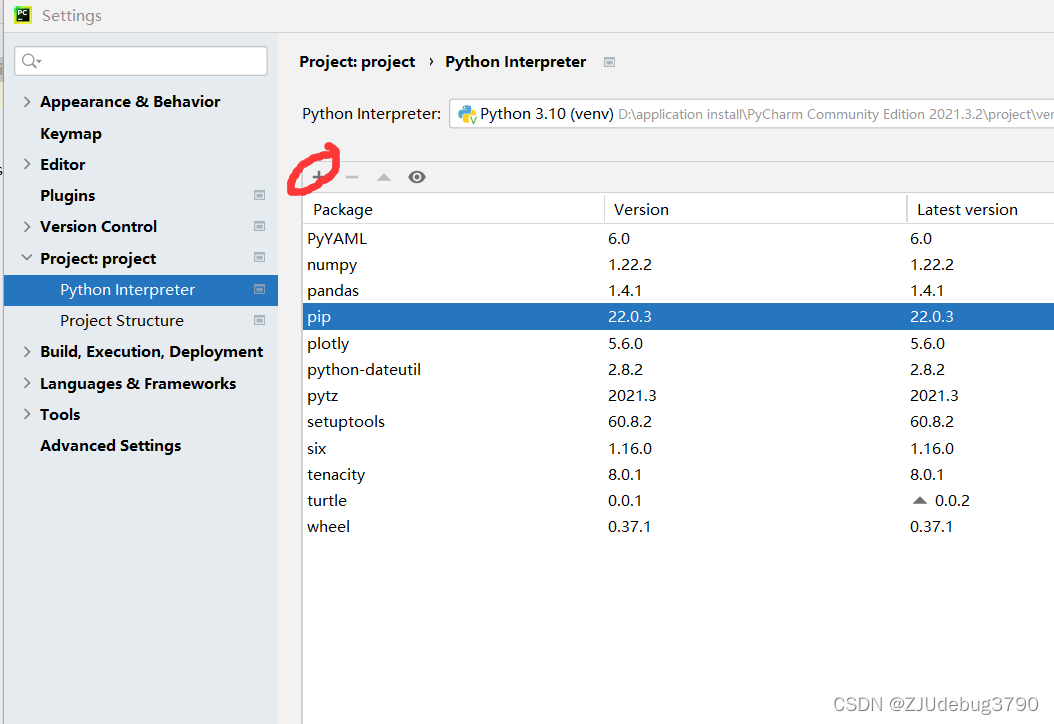The height and width of the screenshot is (724, 1054).
Task: Collapse the Project: project section
Action: tap(27, 257)
